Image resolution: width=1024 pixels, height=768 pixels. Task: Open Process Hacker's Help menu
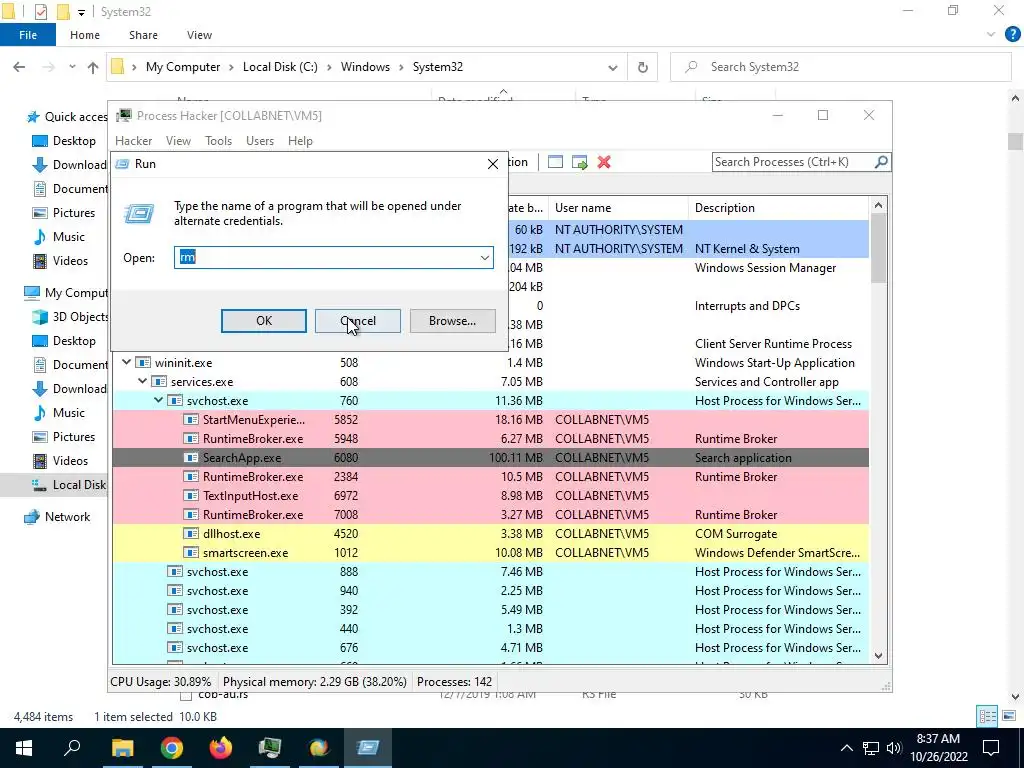300,140
